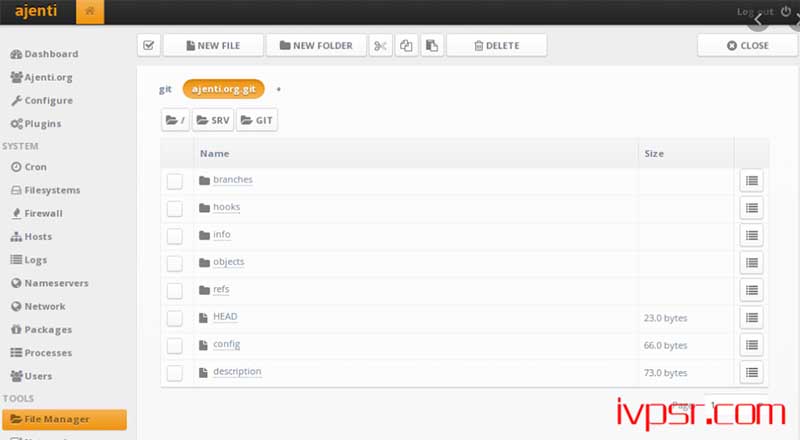
Task: Open the config file
Action: point(227,344)
